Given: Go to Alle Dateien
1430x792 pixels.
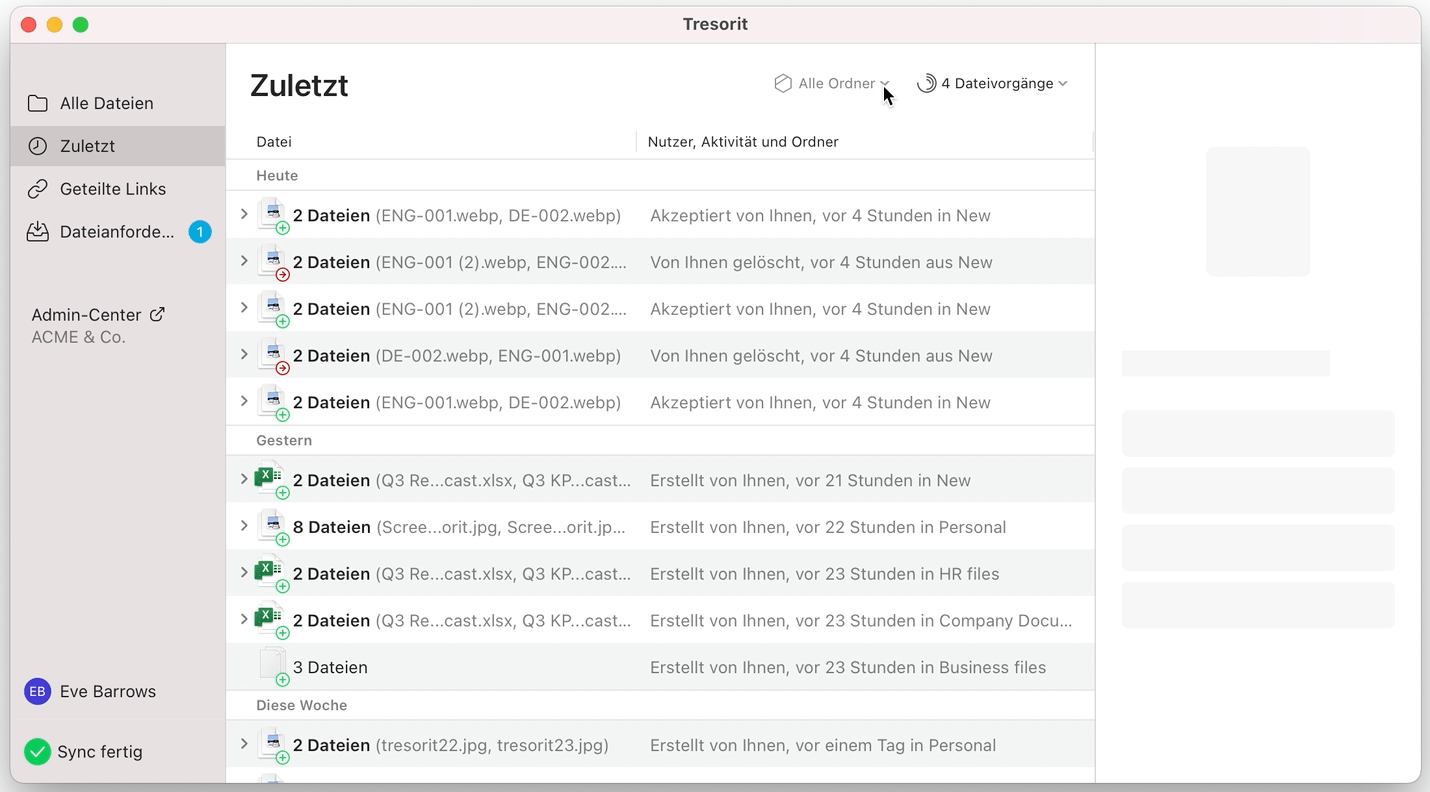Looking at the screenshot, I should pyautogui.click(x=118, y=103).
